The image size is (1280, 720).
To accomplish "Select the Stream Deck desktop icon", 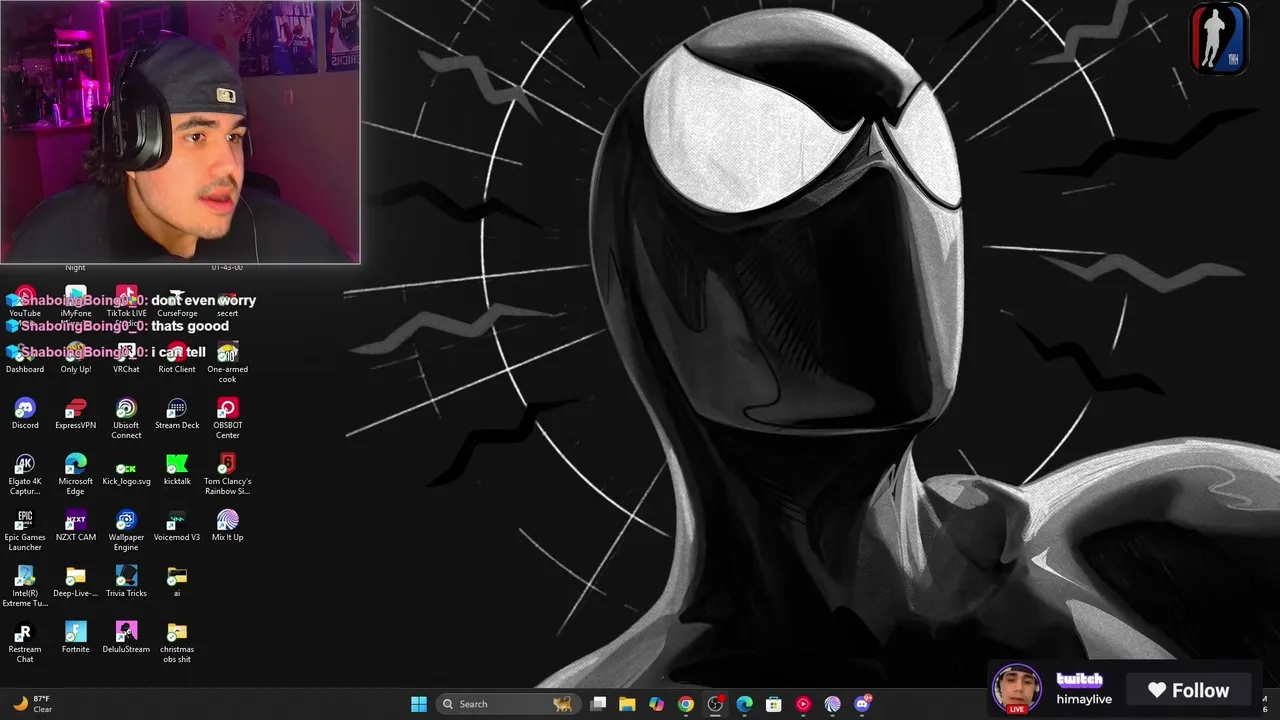I will pos(177,414).
